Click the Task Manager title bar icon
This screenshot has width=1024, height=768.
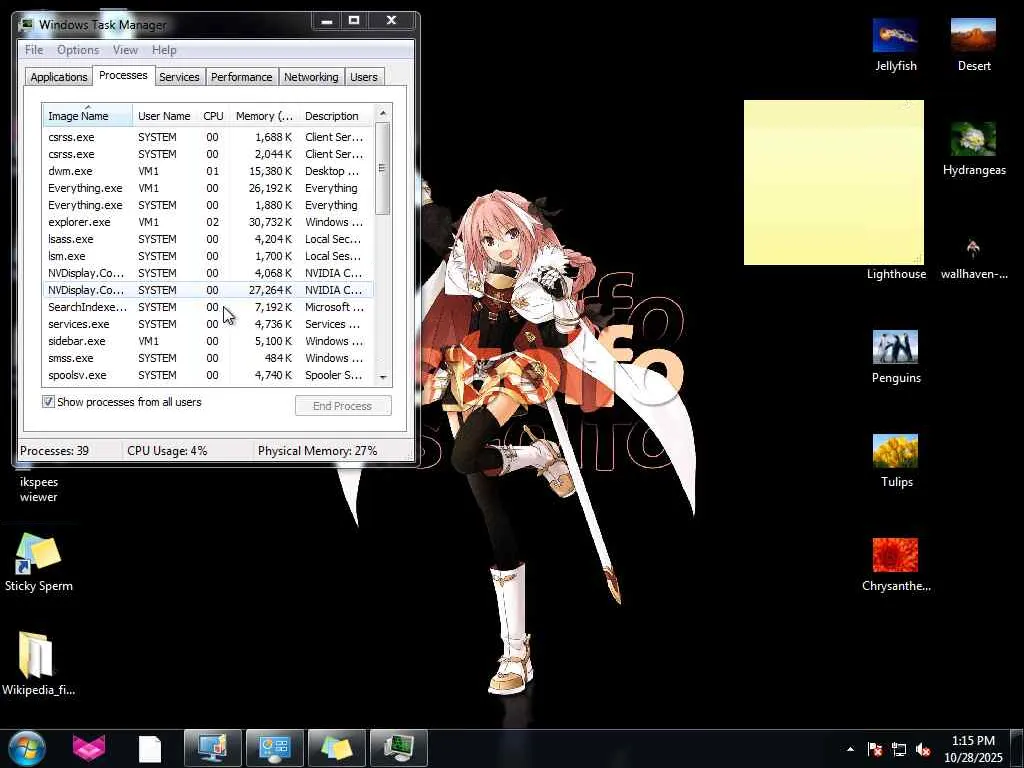tap(26, 24)
